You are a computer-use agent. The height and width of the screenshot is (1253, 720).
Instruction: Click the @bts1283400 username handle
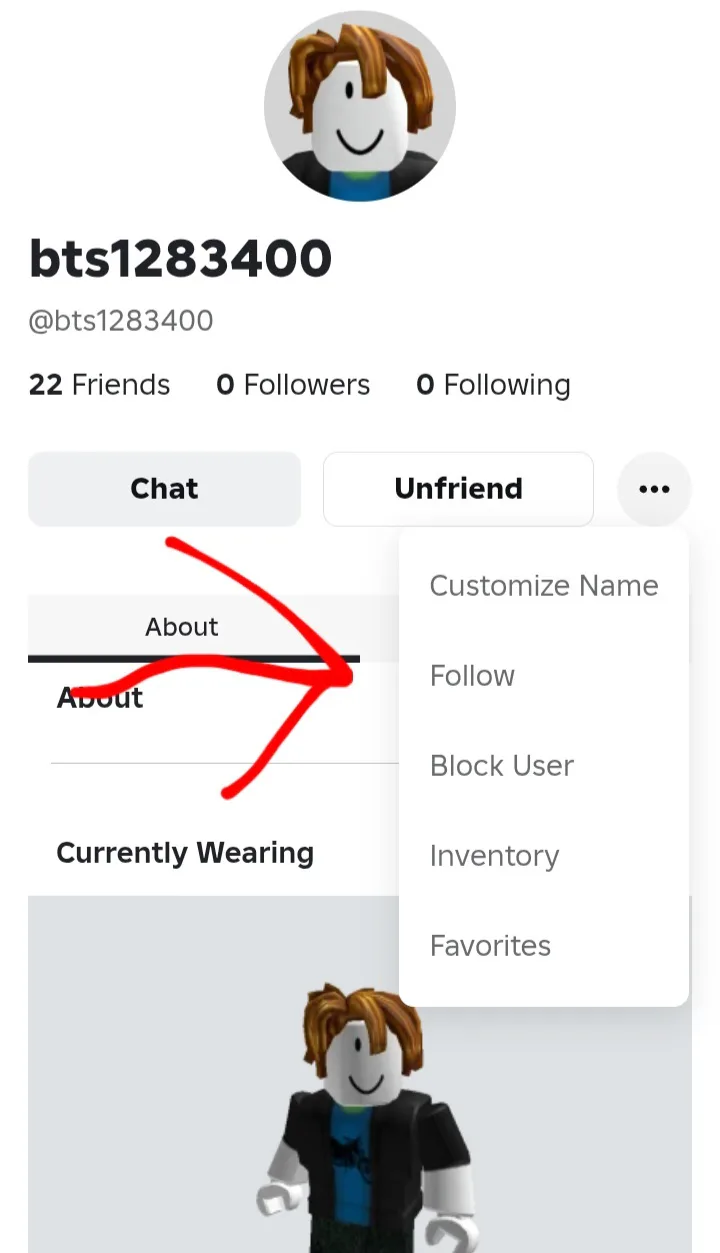121,321
